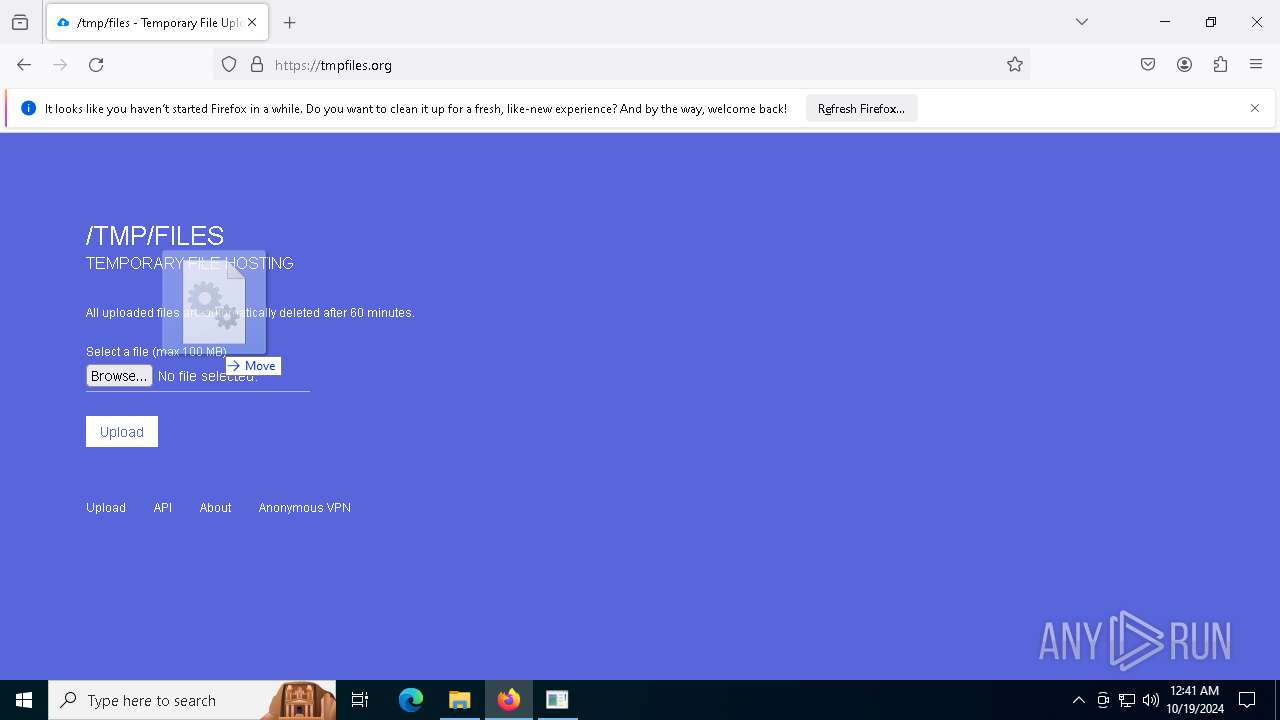Viewport: 1280px width, 720px height.
Task: Open the tracking protection shield icon
Action: tap(229, 65)
